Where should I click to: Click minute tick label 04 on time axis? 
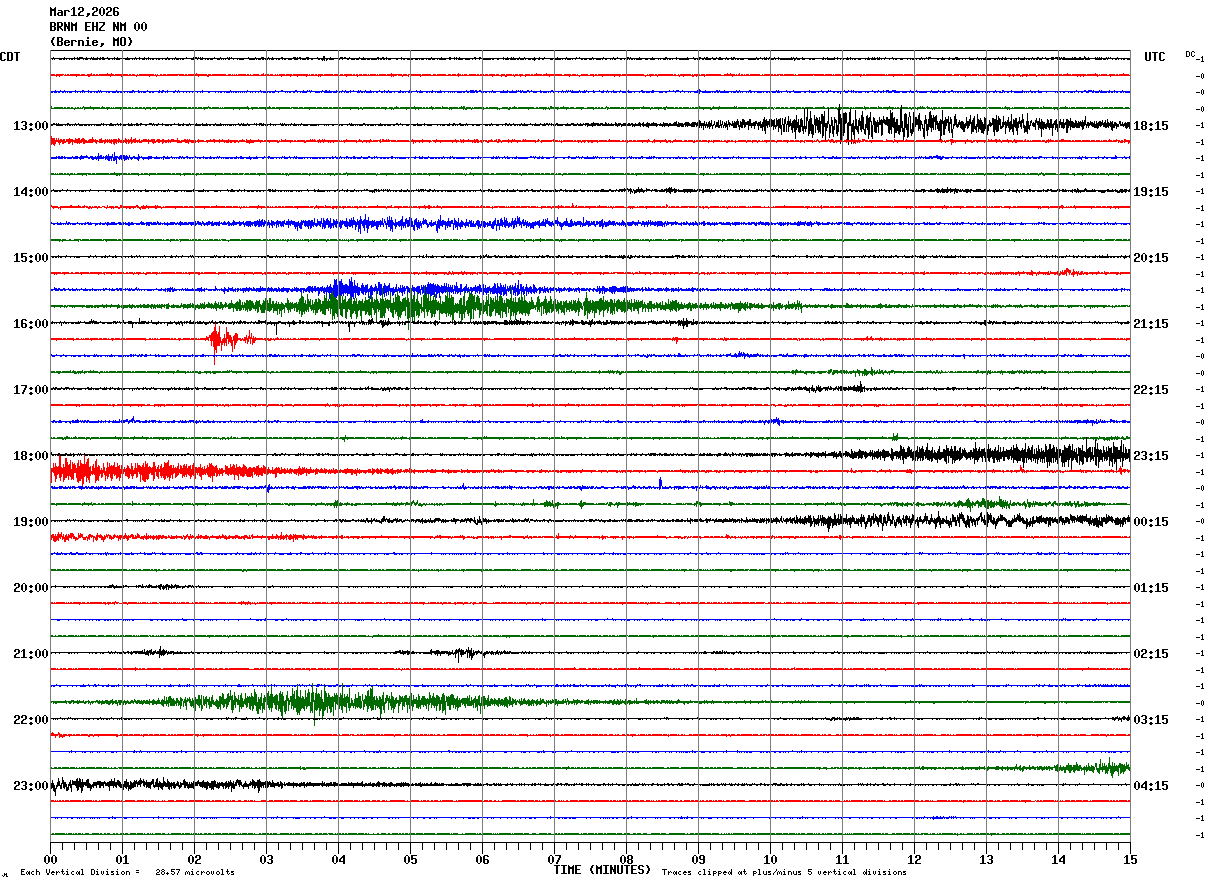[x=338, y=859]
